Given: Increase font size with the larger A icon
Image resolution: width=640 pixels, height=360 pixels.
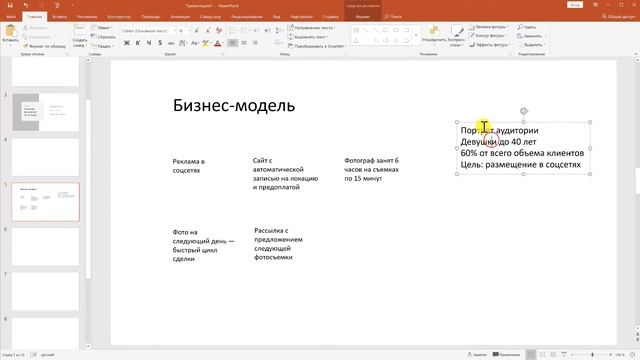Looking at the screenshot, I should click(x=197, y=31).
